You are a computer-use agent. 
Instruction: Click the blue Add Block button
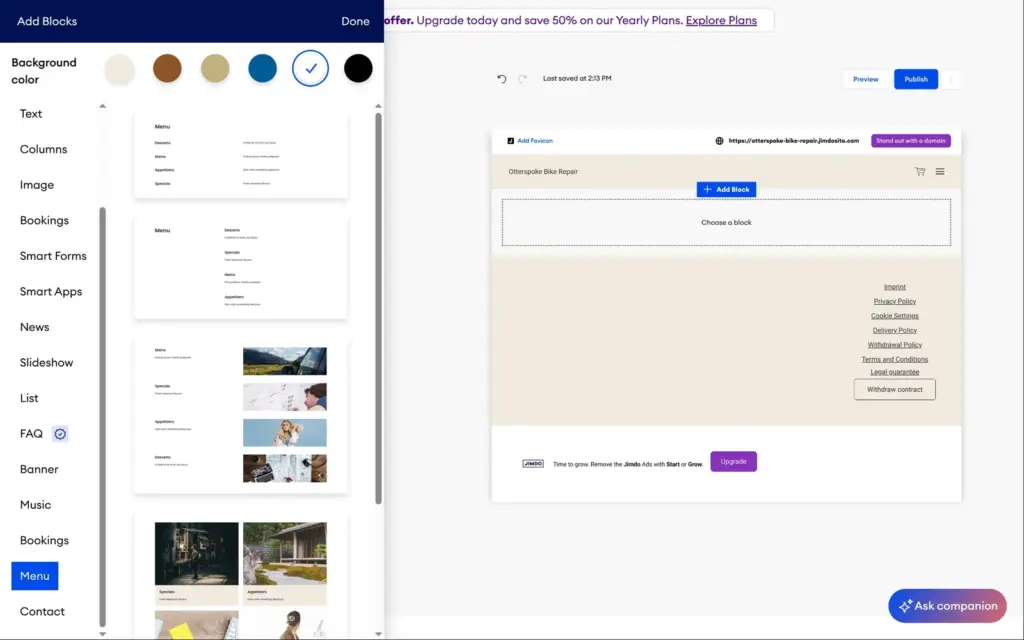tap(726, 189)
